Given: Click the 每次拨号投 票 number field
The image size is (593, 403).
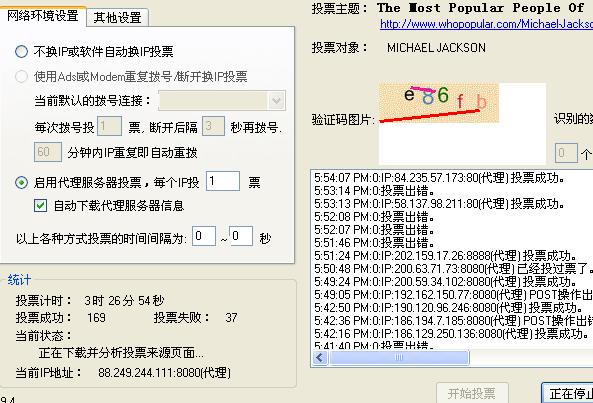Looking at the screenshot, I should (x=109, y=126).
